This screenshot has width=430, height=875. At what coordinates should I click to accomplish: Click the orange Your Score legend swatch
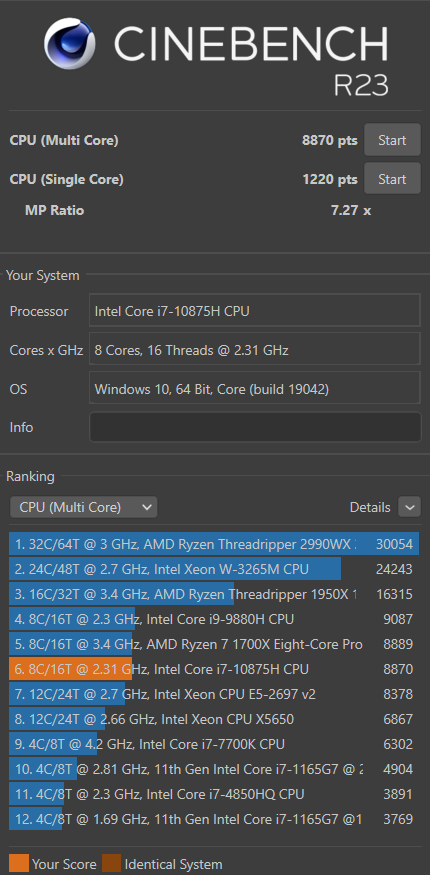[19, 864]
